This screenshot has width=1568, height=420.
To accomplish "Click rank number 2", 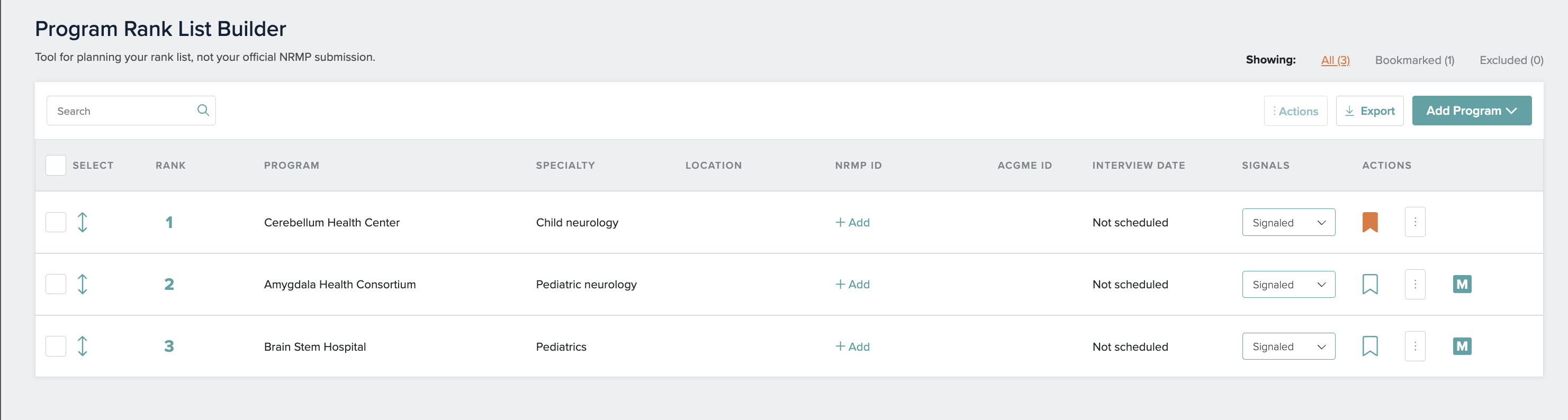I will (169, 285).
